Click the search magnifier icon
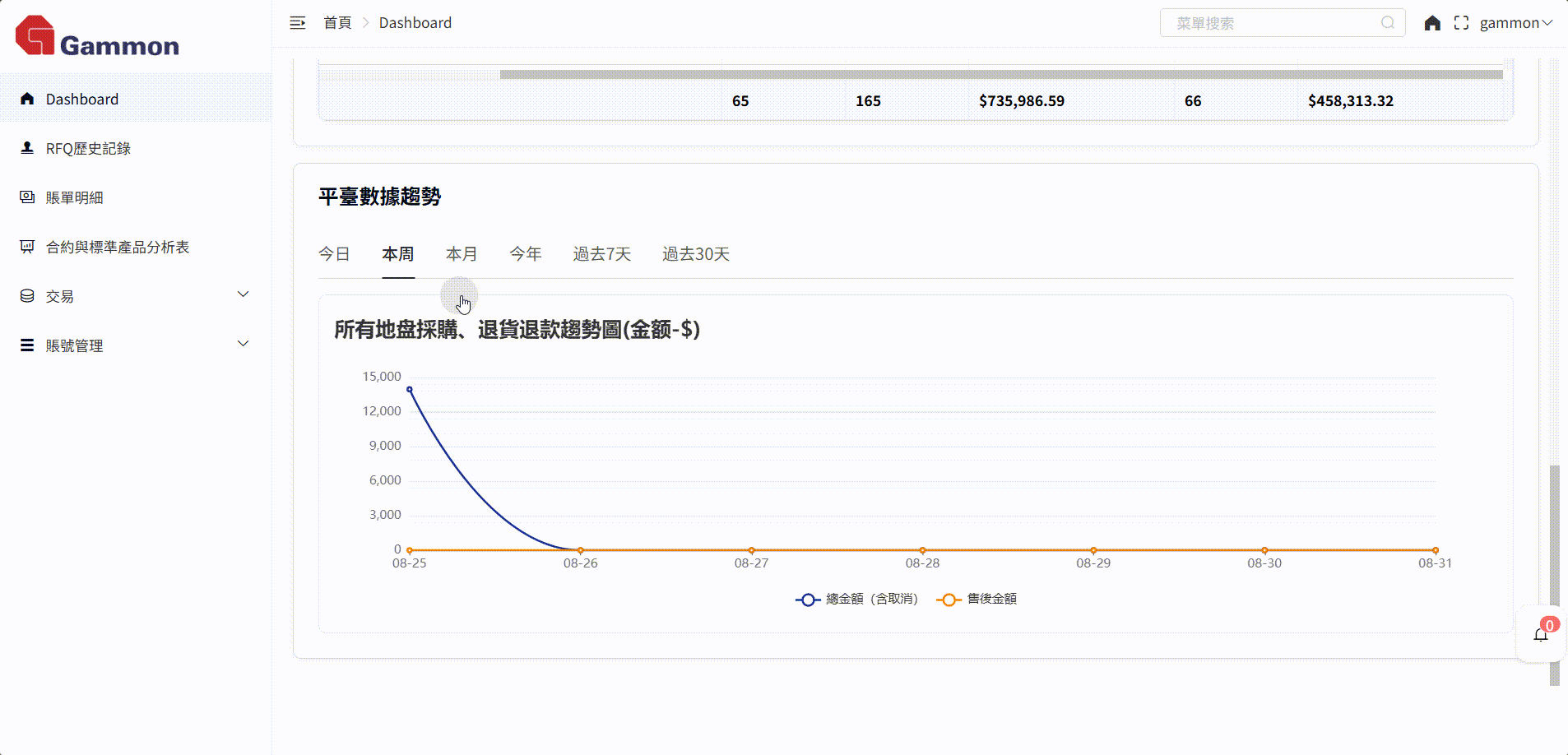 [x=1388, y=23]
